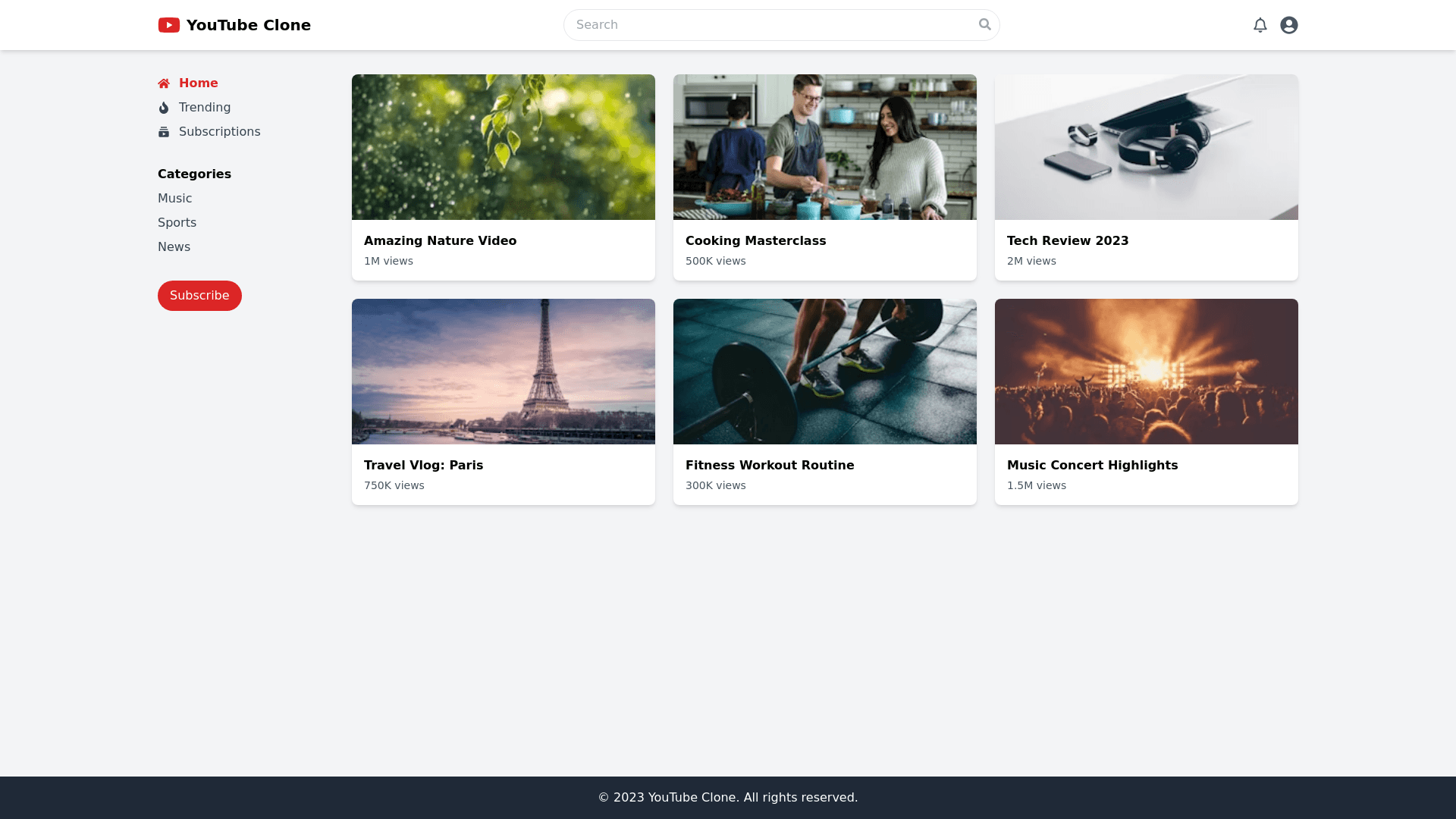This screenshot has width=1456, height=819.
Task: Click the Home house icon in sidebar
Action: 164,83
